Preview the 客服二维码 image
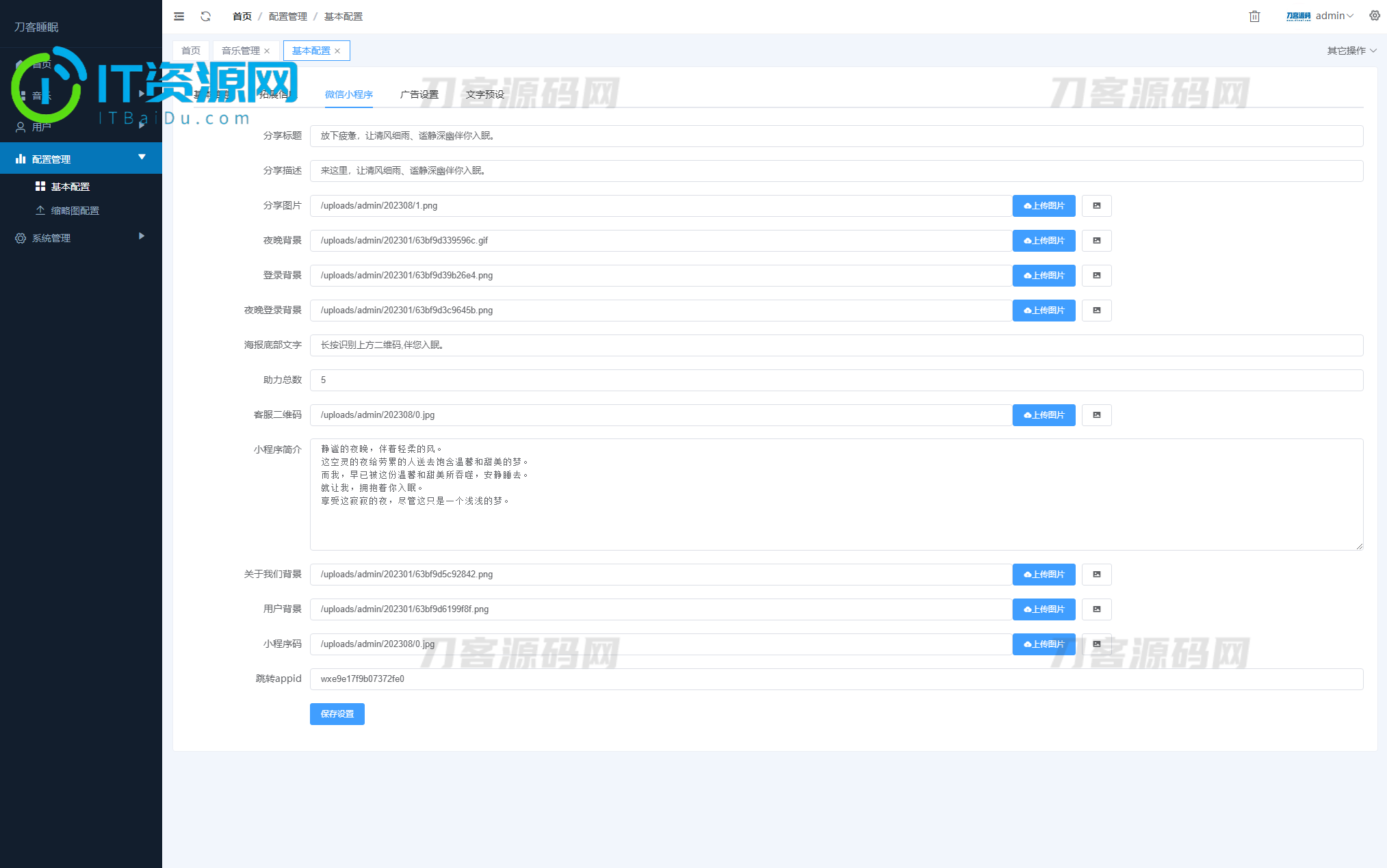The image size is (1387, 868). pyautogui.click(x=1096, y=415)
